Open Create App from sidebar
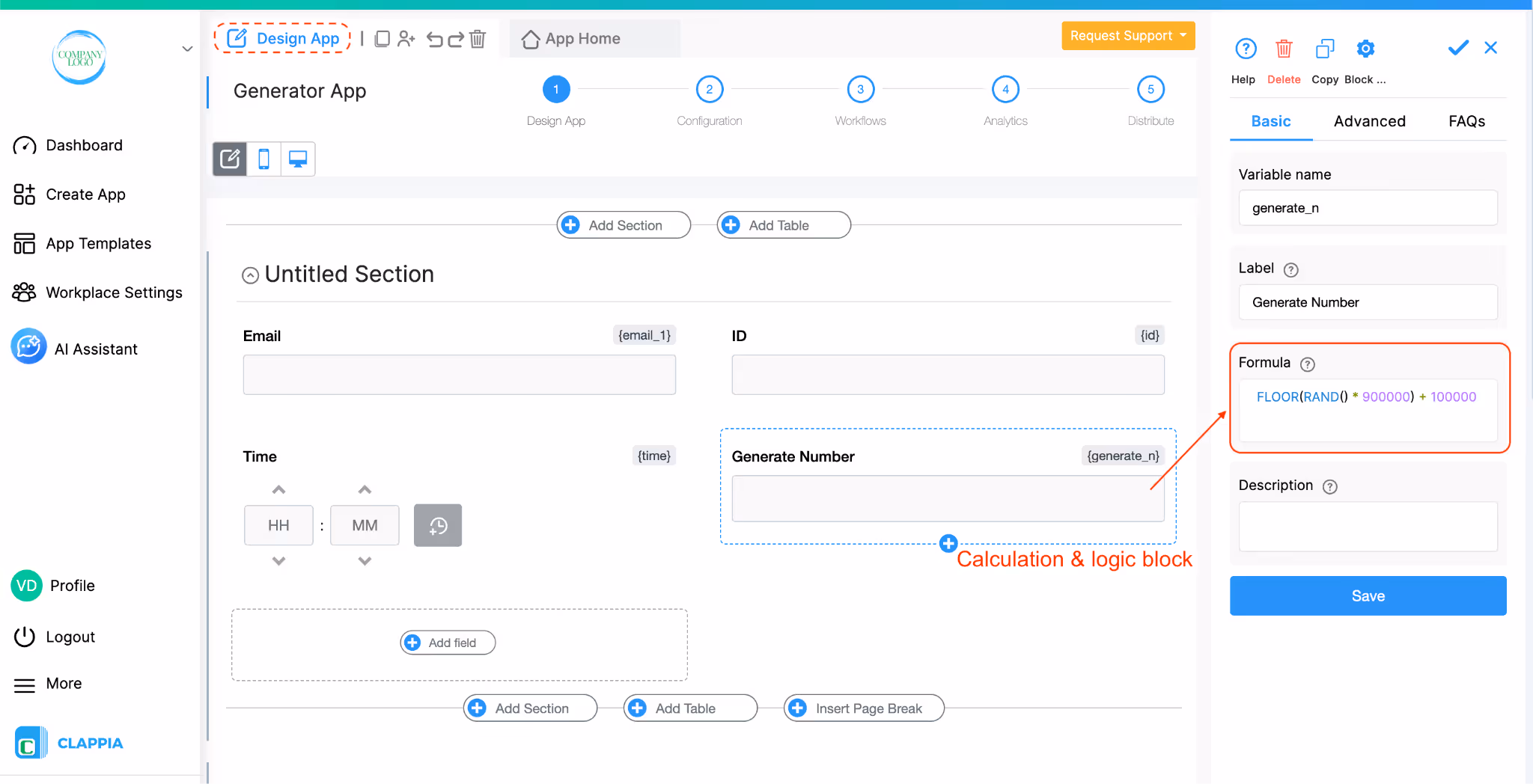Screen dimensions: 1533x784 click(x=70, y=195)
